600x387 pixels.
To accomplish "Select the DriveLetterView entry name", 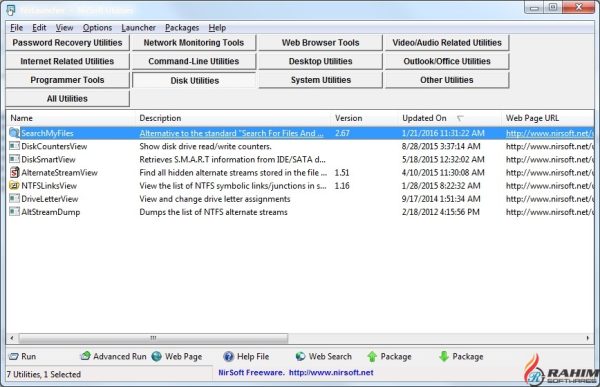I will coord(50,199).
